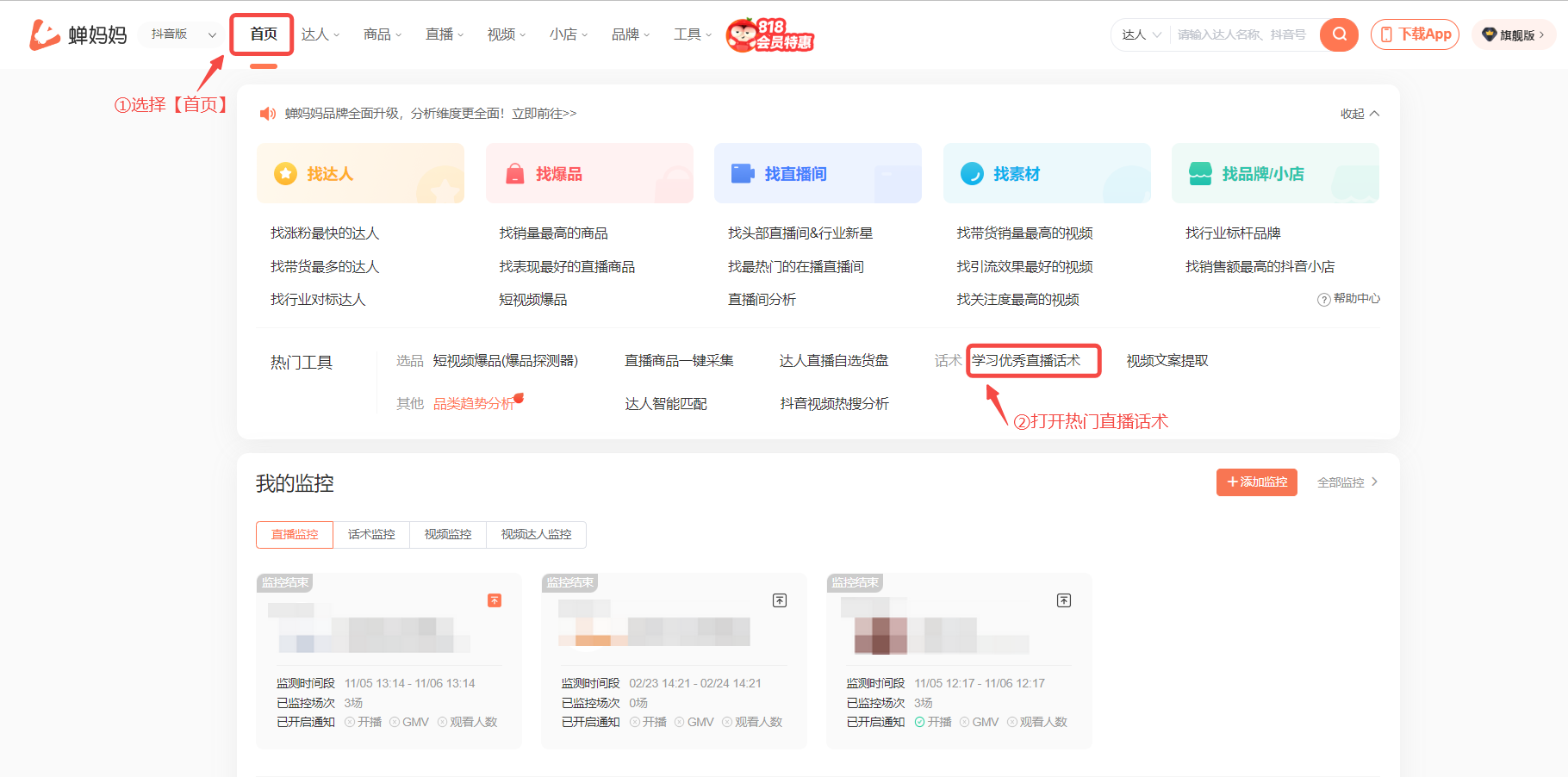Click the 找素材 card
This screenshot has height=777, width=1568.
[1047, 173]
